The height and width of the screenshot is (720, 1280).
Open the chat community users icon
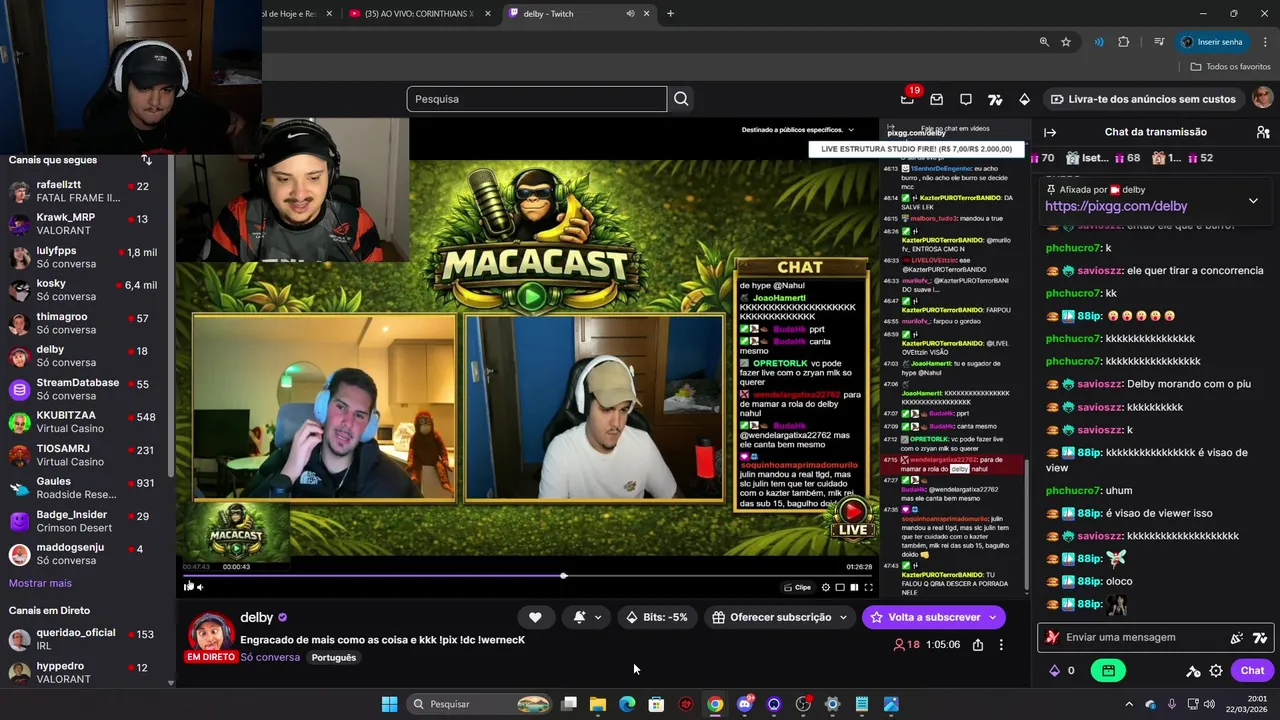tap(1263, 132)
